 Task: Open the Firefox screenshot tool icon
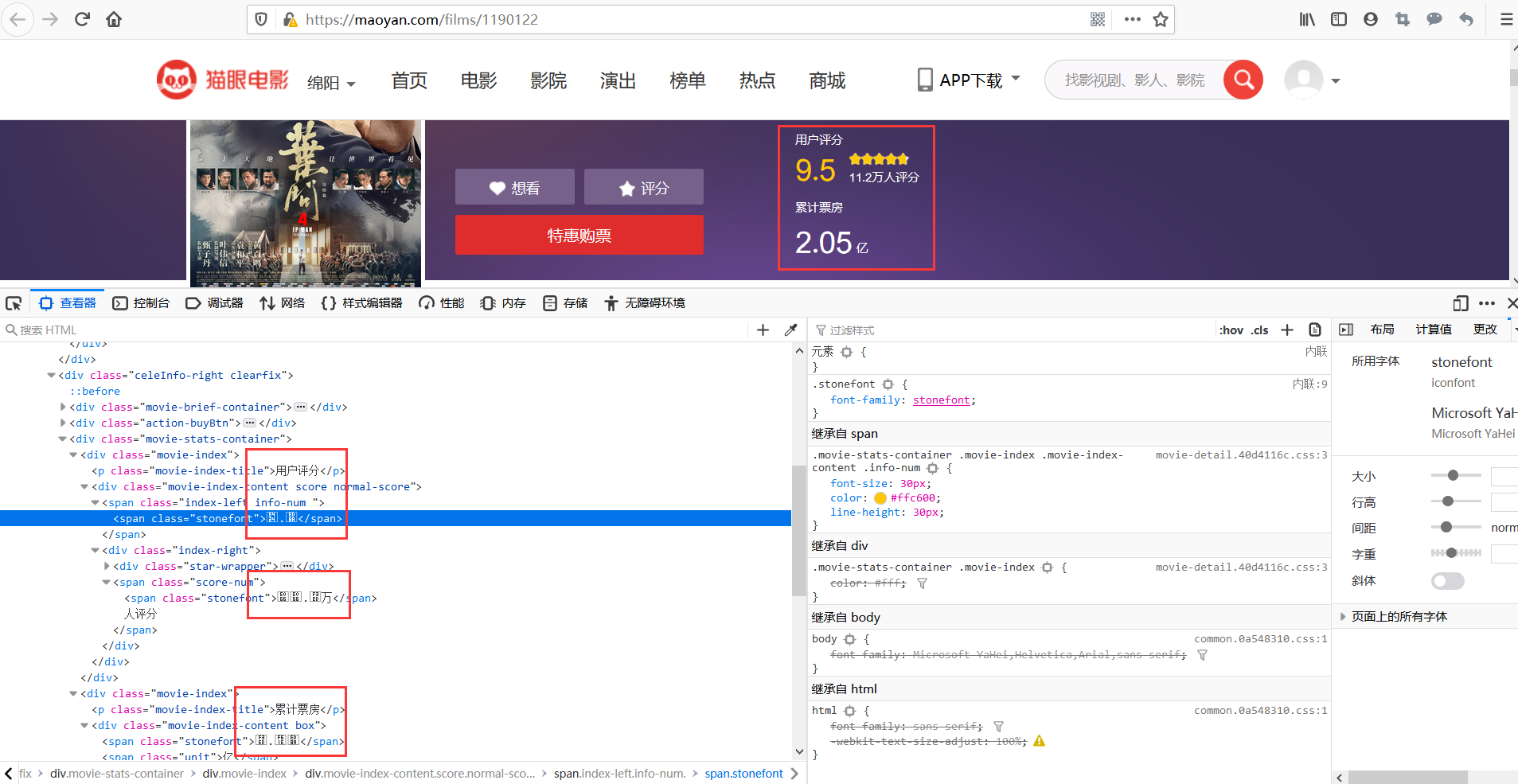click(1402, 19)
